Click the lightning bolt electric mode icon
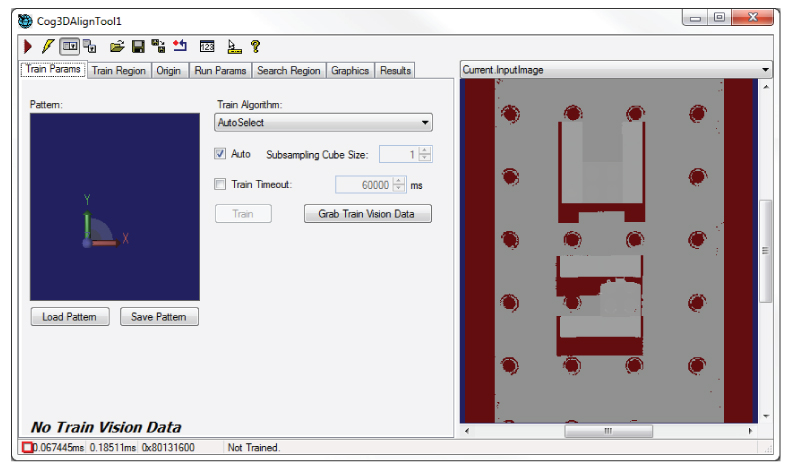The height and width of the screenshot is (465, 790). click(47, 46)
